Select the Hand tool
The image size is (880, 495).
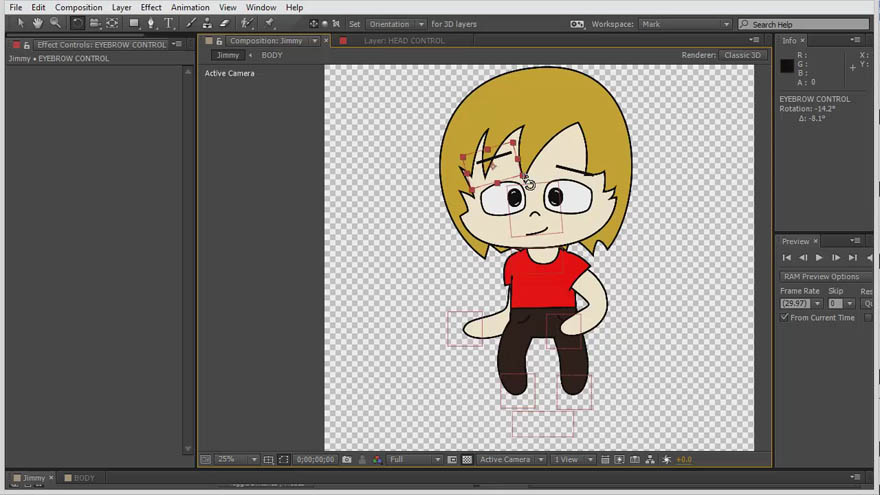pos(37,24)
